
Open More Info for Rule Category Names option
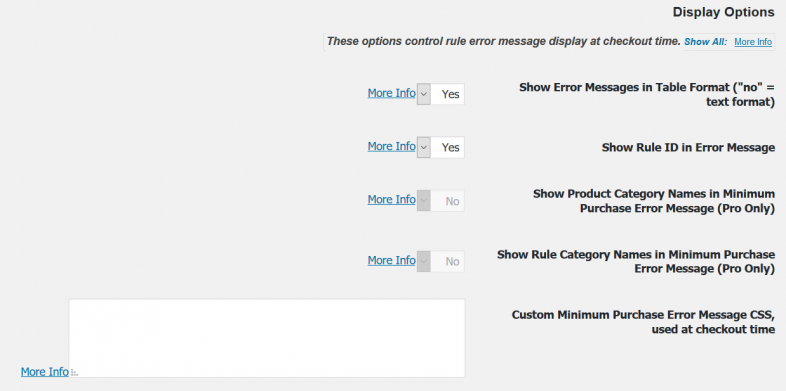point(391,261)
